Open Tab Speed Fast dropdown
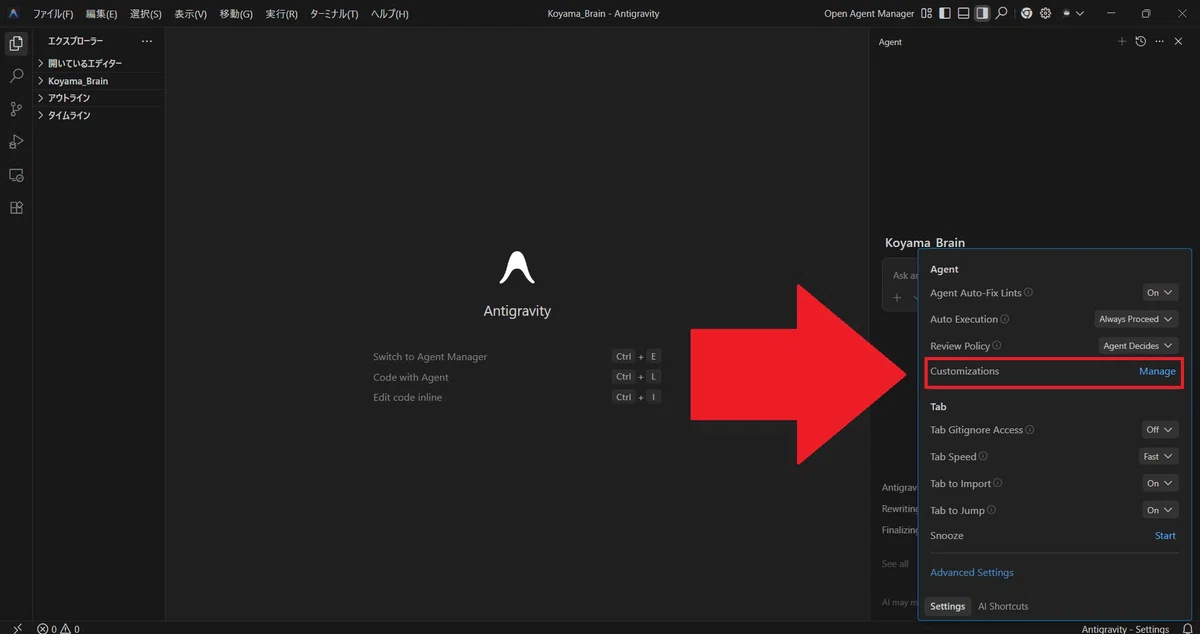This screenshot has width=1200, height=634. (x=1159, y=457)
